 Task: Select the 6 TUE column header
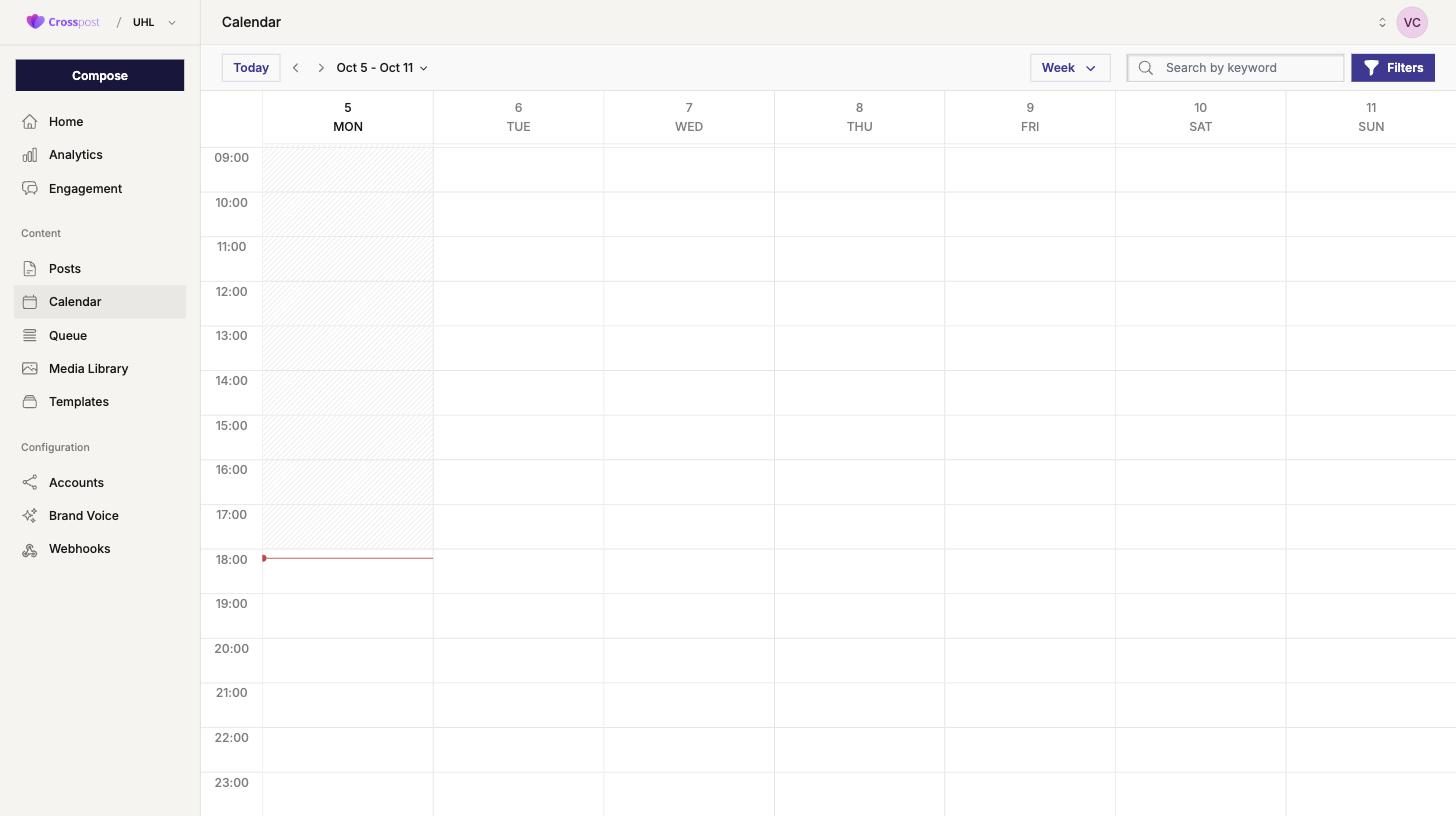point(518,117)
